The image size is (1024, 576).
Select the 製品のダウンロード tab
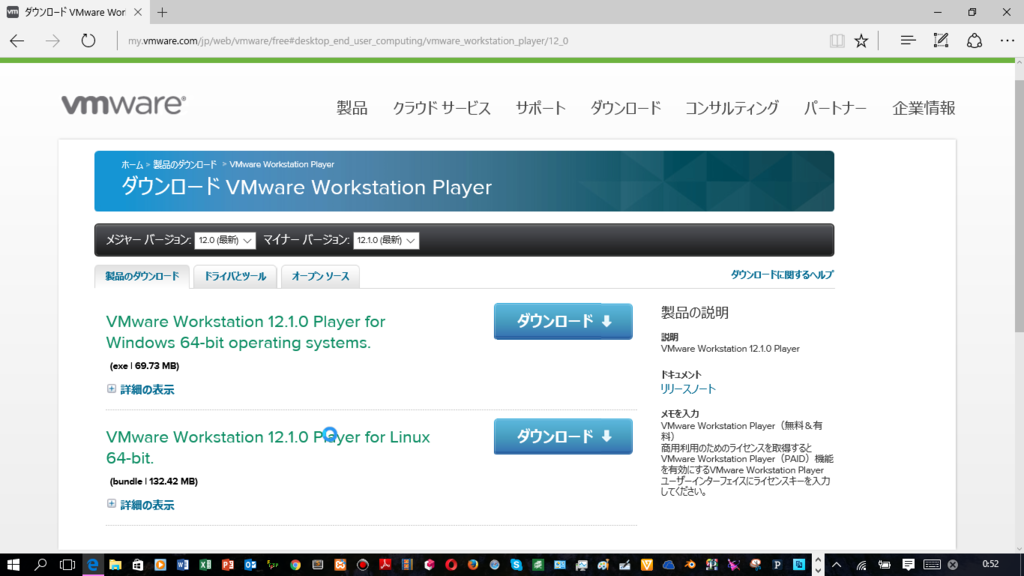[142, 276]
